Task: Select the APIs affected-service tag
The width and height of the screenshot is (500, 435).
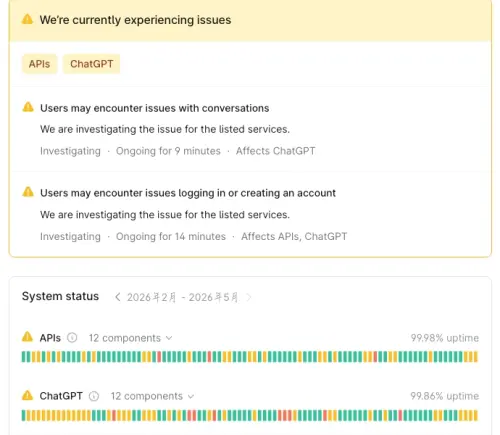Action: tap(40, 64)
